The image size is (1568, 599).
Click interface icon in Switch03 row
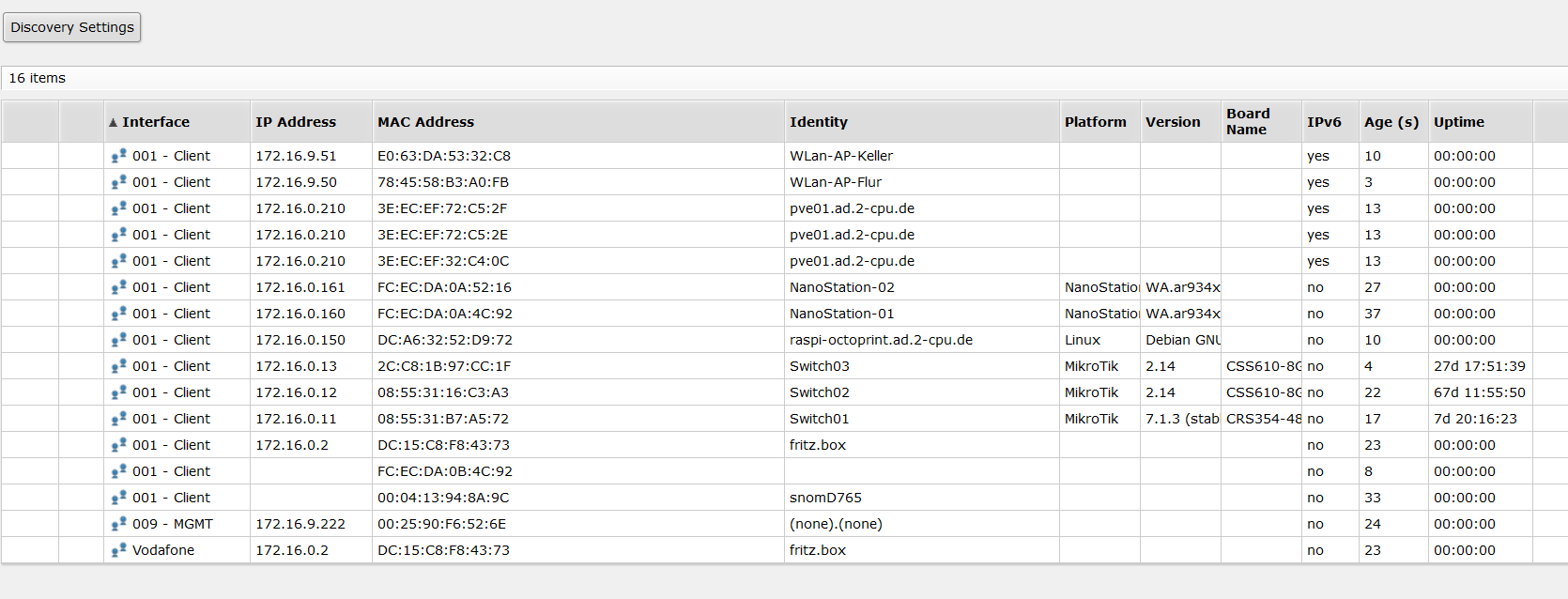(x=118, y=366)
